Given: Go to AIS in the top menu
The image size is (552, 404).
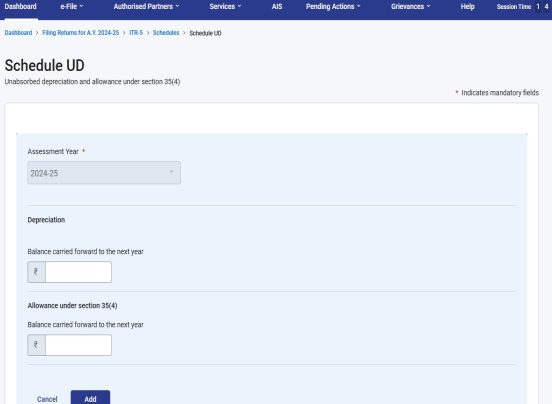Looking at the screenshot, I should tap(277, 6).
